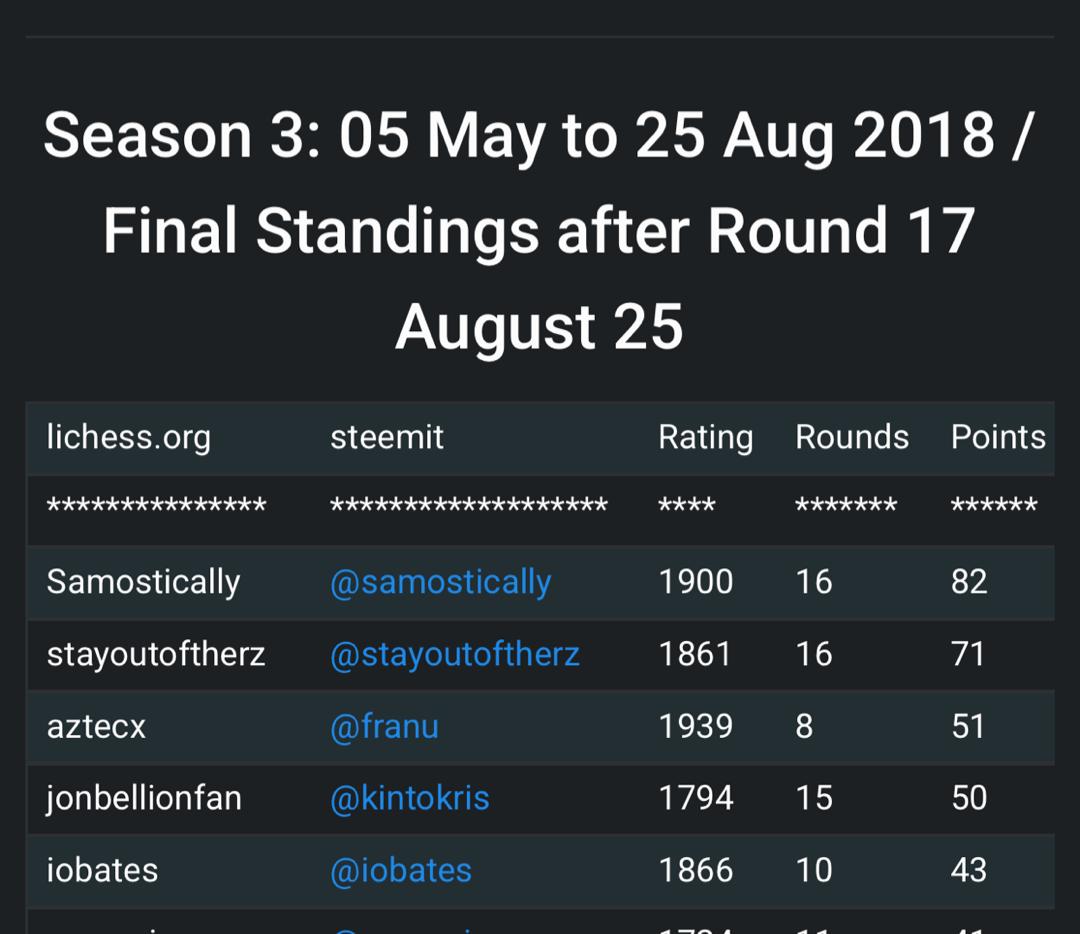Select the lichess.org column header

129,438
